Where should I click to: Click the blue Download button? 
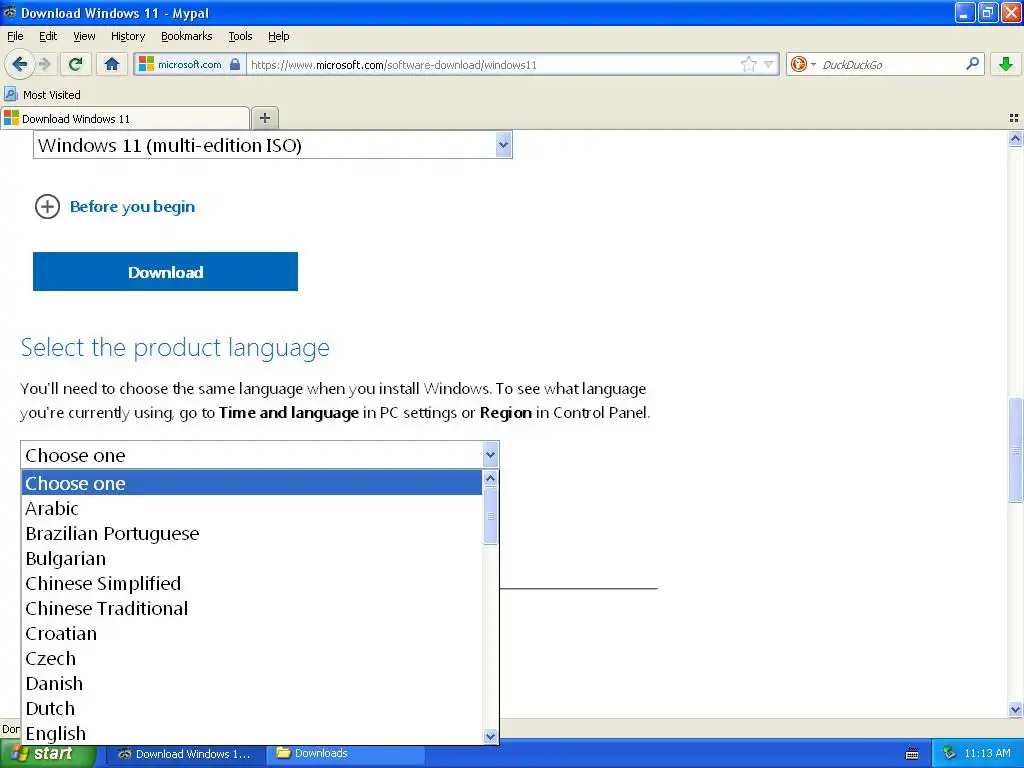(165, 272)
